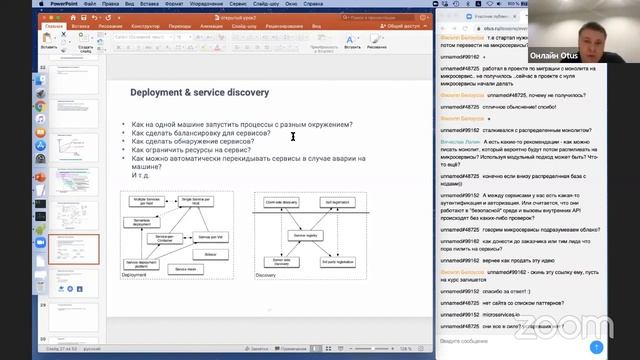Screen dimensions: 640x360
Task: Open the font name combo box
Action: tap(142, 37)
